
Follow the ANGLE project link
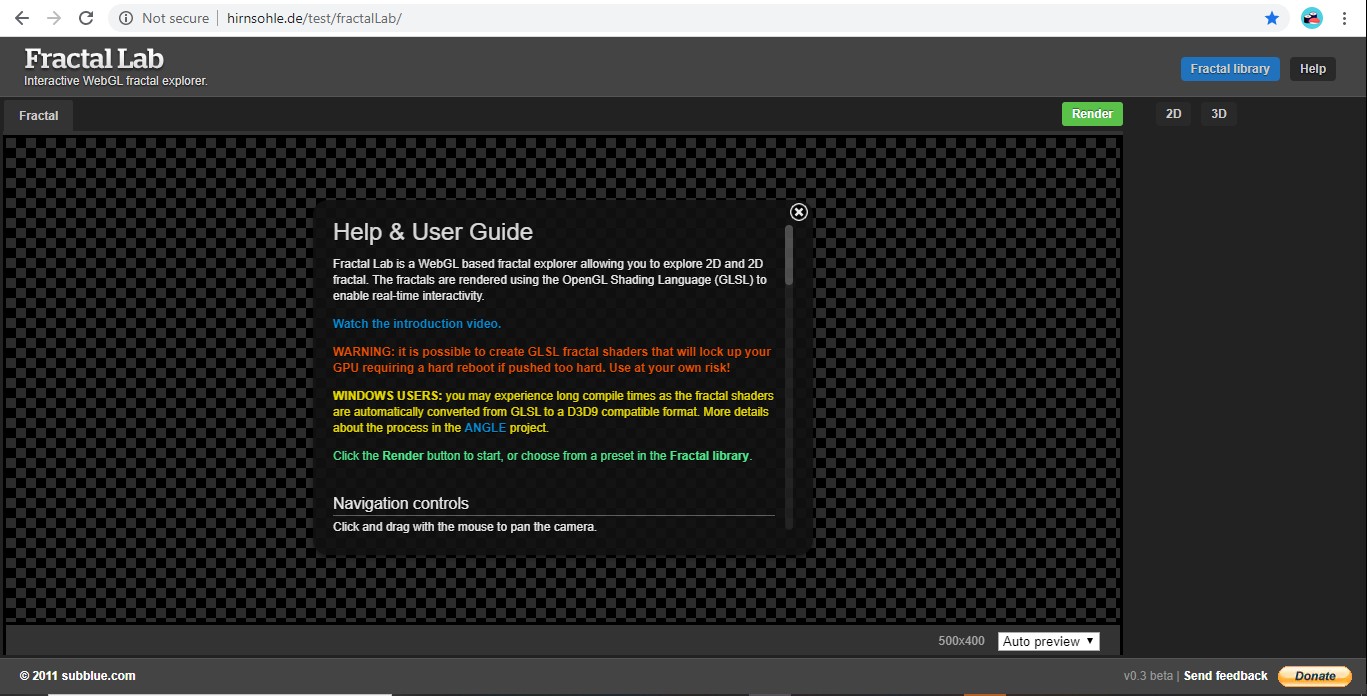[485, 428]
